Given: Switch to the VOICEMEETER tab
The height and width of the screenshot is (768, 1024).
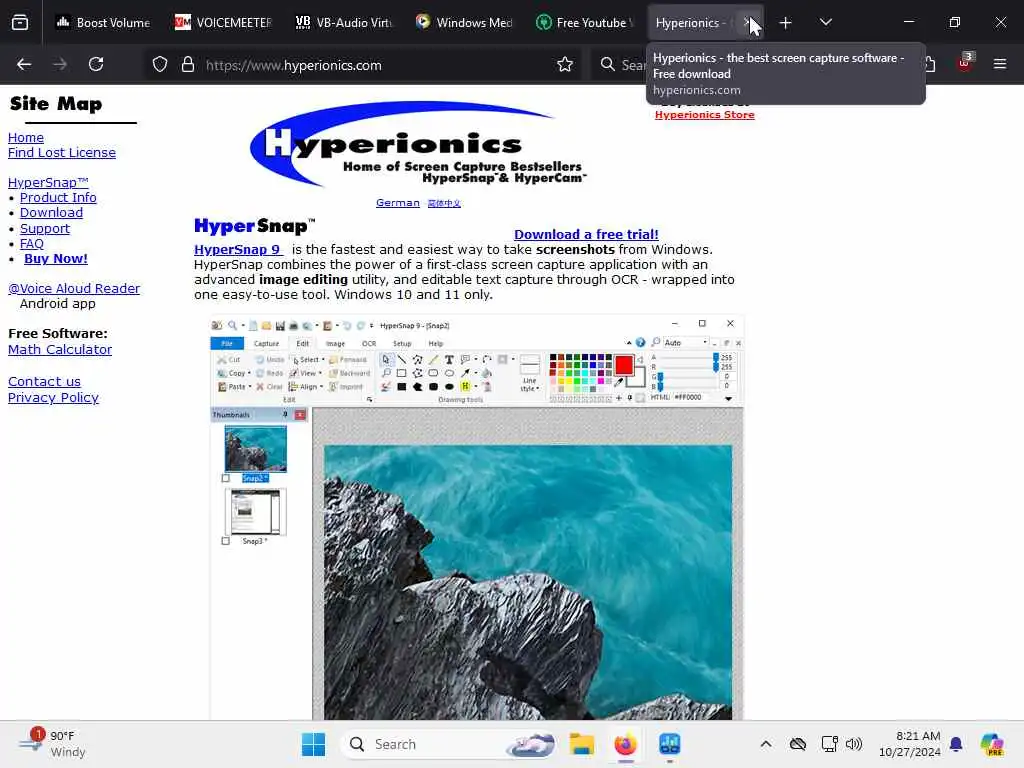Looking at the screenshot, I should pyautogui.click(x=223, y=23).
